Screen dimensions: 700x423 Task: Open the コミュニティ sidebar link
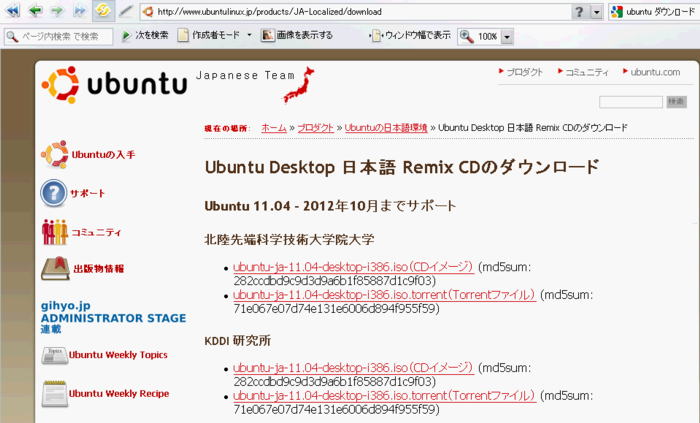(x=96, y=232)
